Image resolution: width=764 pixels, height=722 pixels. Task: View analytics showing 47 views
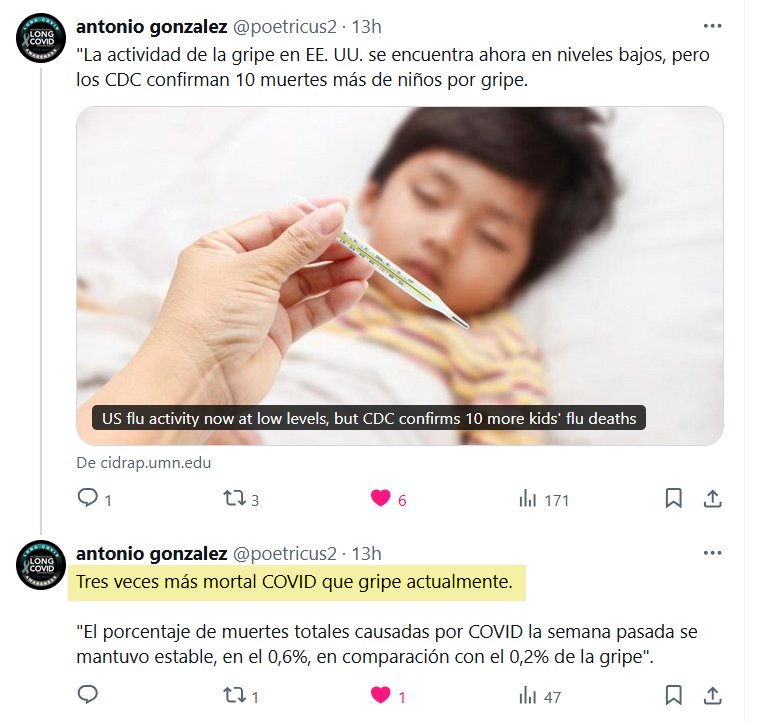[x=540, y=696]
